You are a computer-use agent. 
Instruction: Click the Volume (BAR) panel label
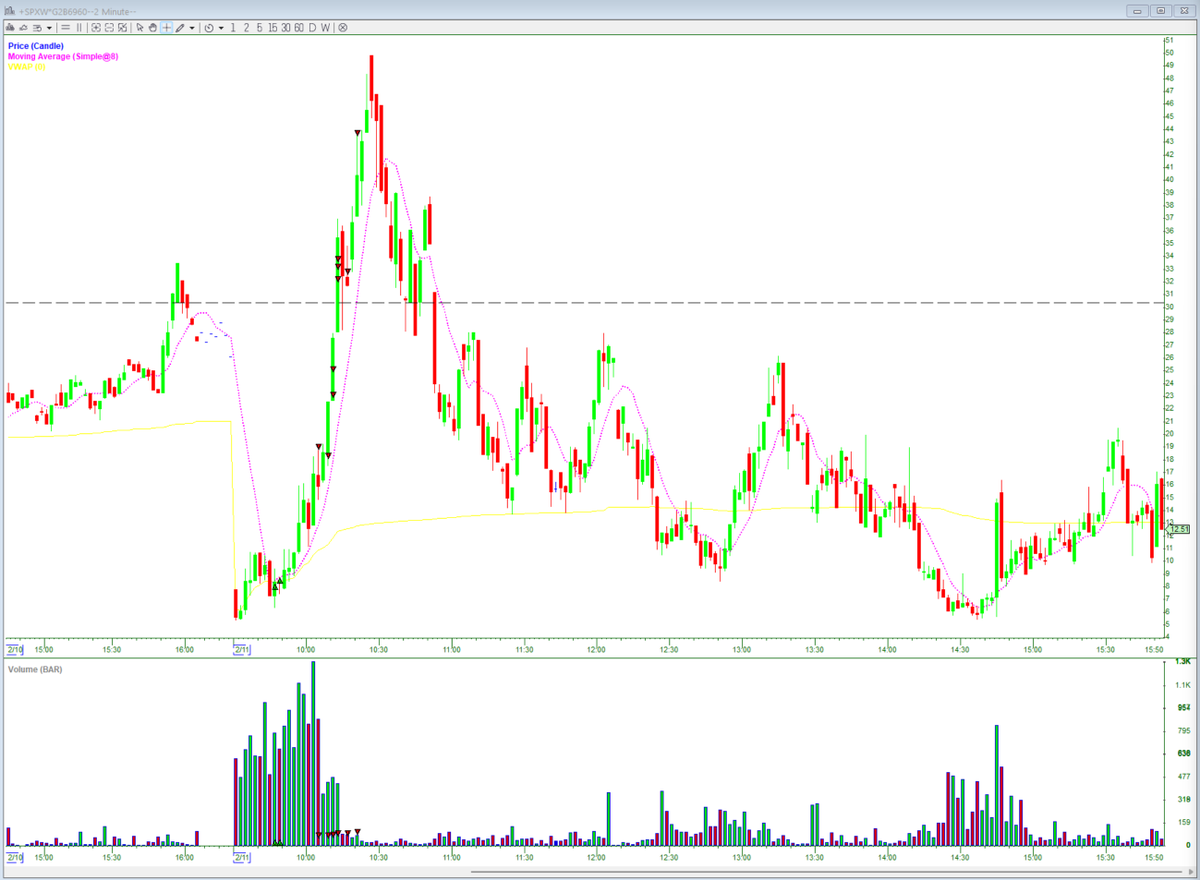34,669
